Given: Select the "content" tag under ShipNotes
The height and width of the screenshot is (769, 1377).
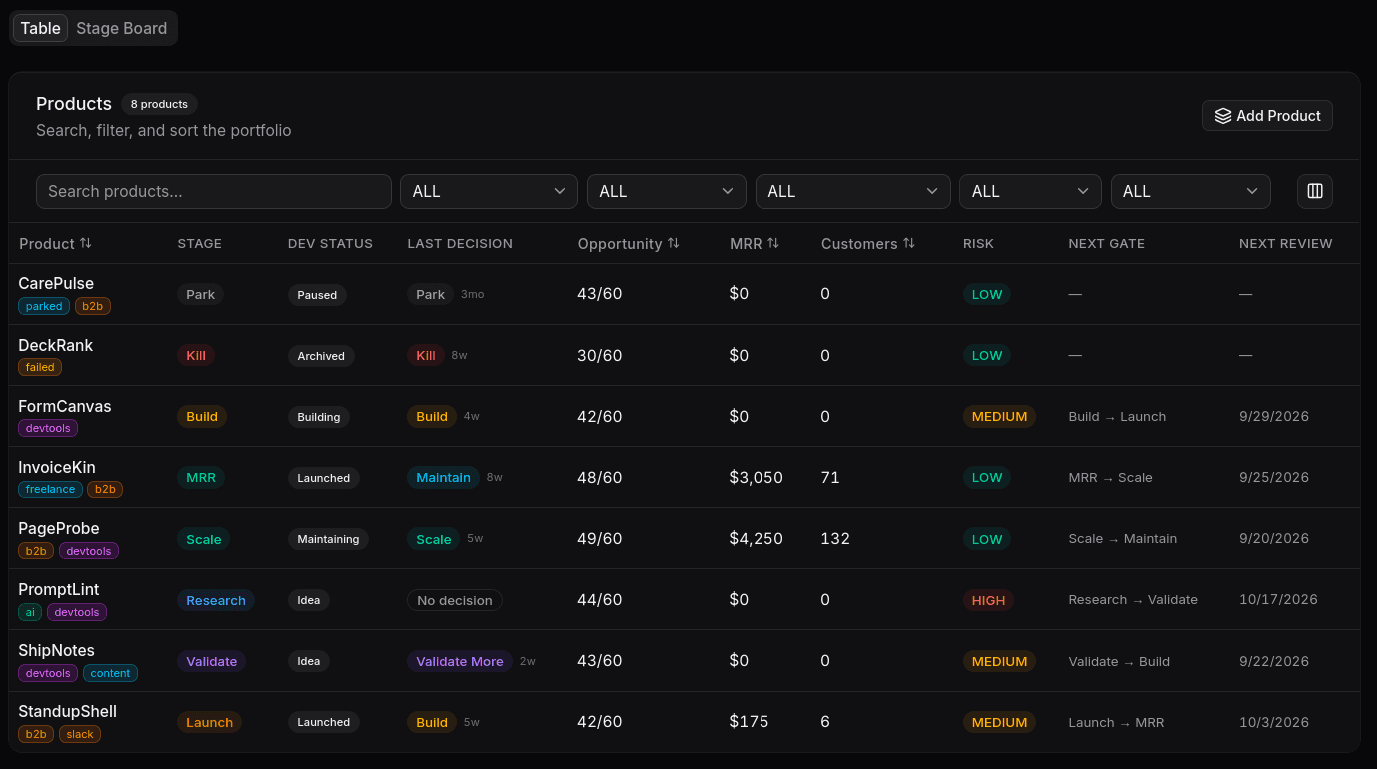Looking at the screenshot, I should 110,673.
